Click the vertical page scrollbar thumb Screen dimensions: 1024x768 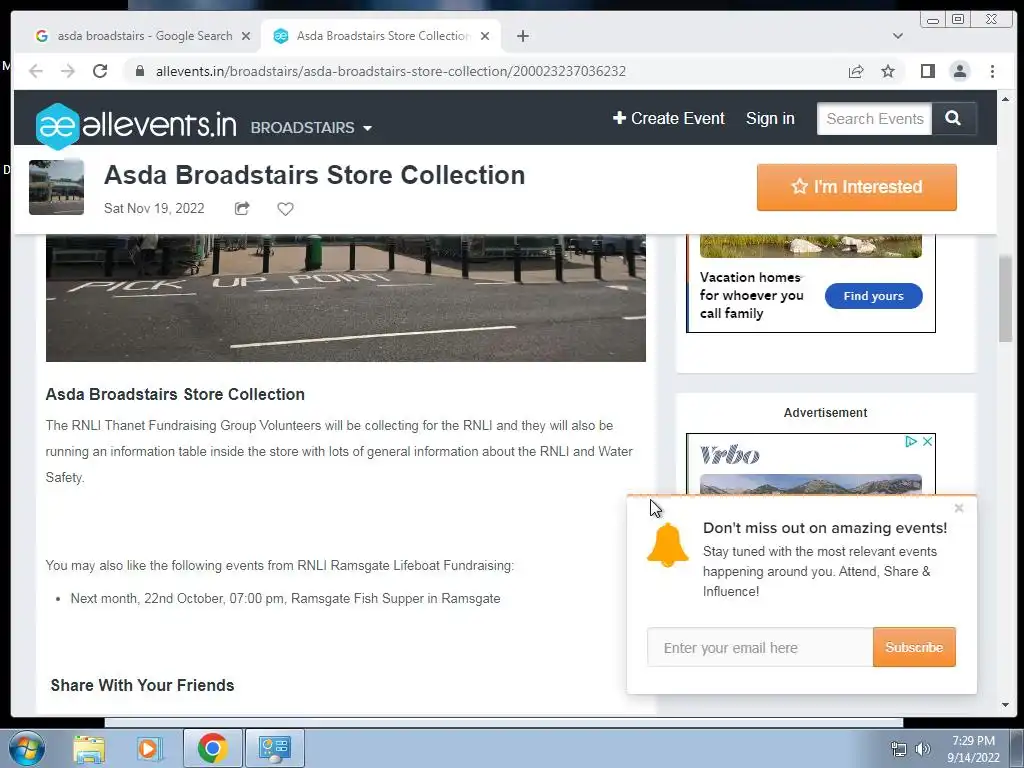[x=1005, y=298]
